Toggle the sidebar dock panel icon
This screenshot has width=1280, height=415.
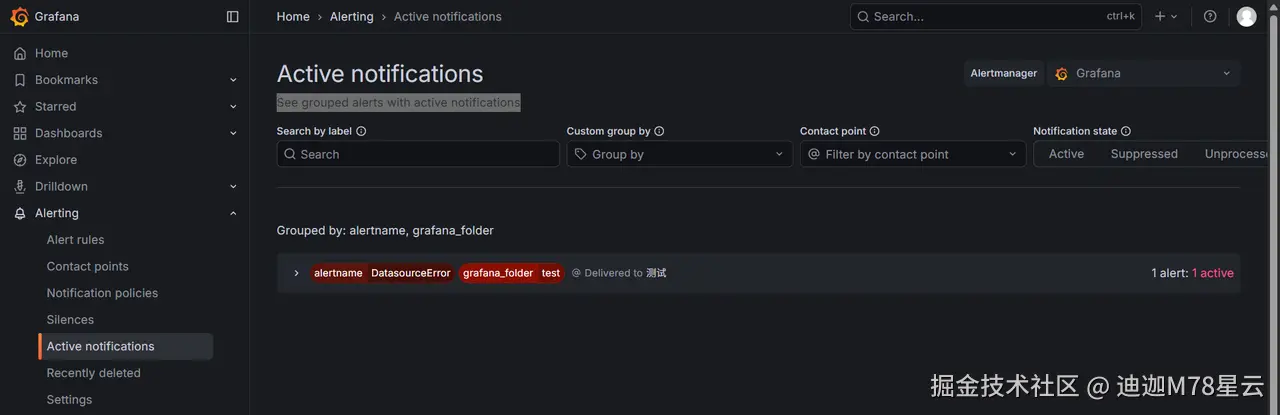tap(233, 16)
